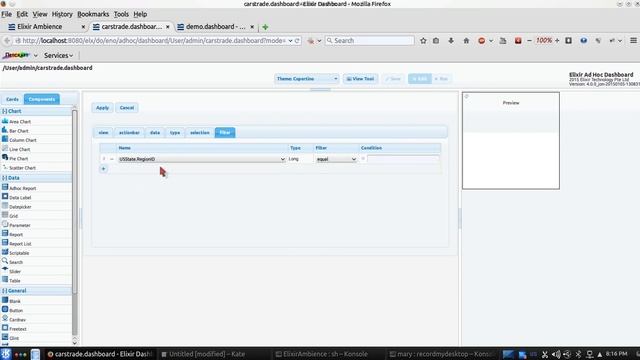Switch to the selection tab
This screenshot has width=640, height=360.
[x=200, y=133]
